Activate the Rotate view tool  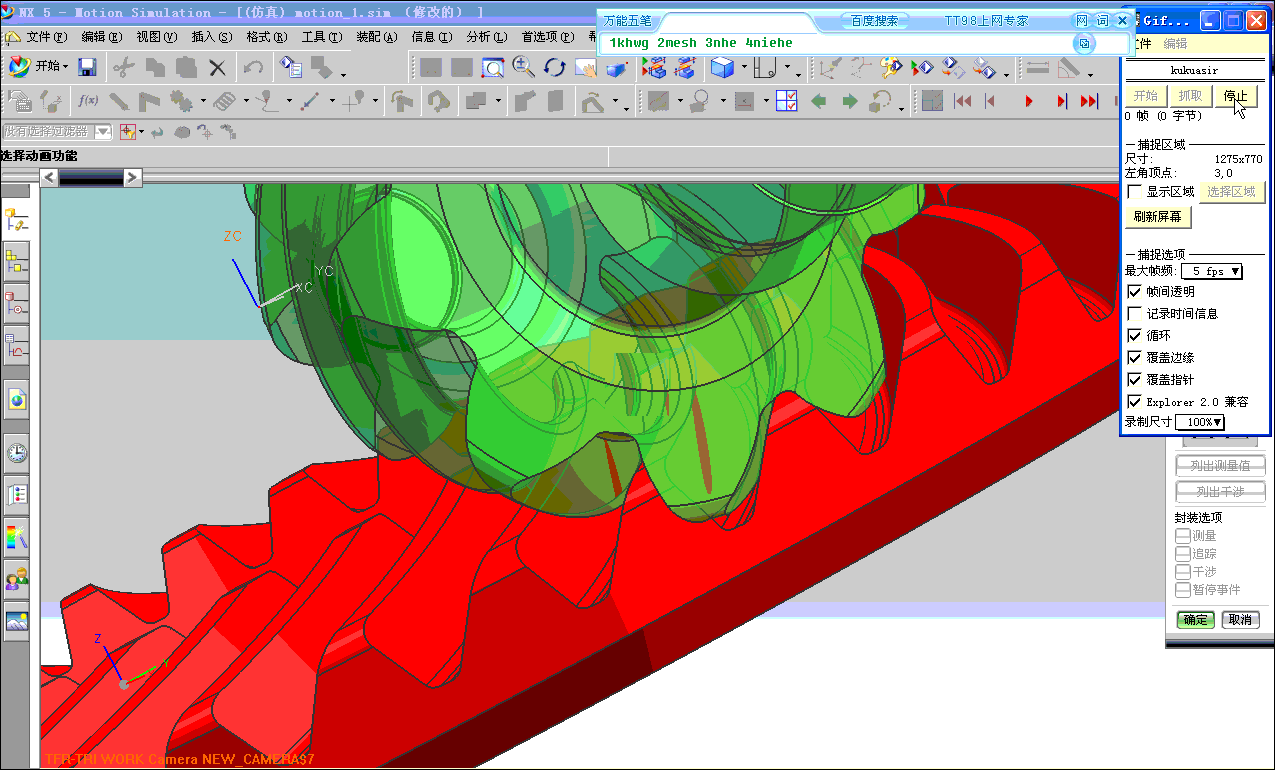[x=554, y=67]
